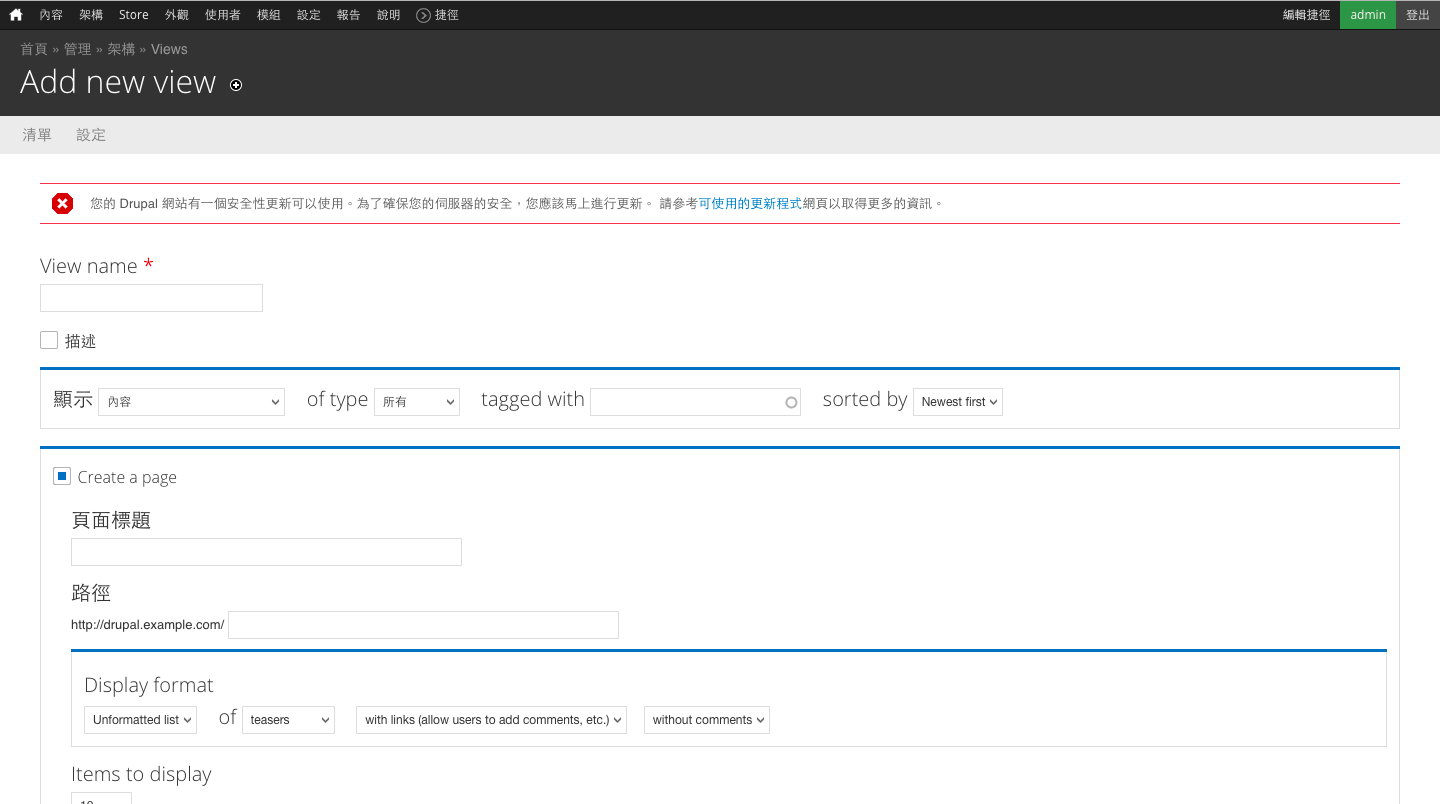Open the 外觀 menu
This screenshot has width=1440, height=804.
(x=177, y=15)
